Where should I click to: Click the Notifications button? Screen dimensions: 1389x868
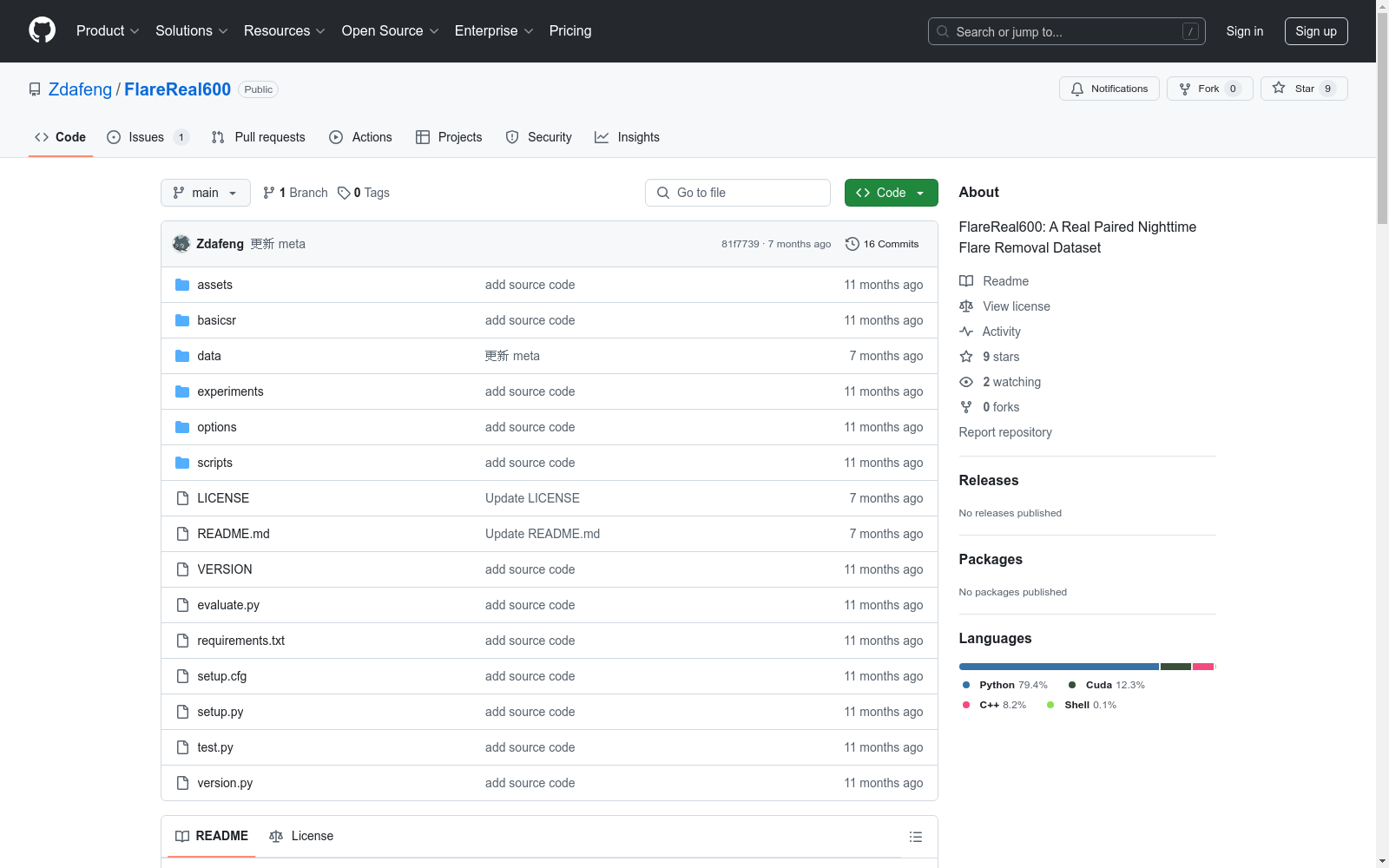1109,89
